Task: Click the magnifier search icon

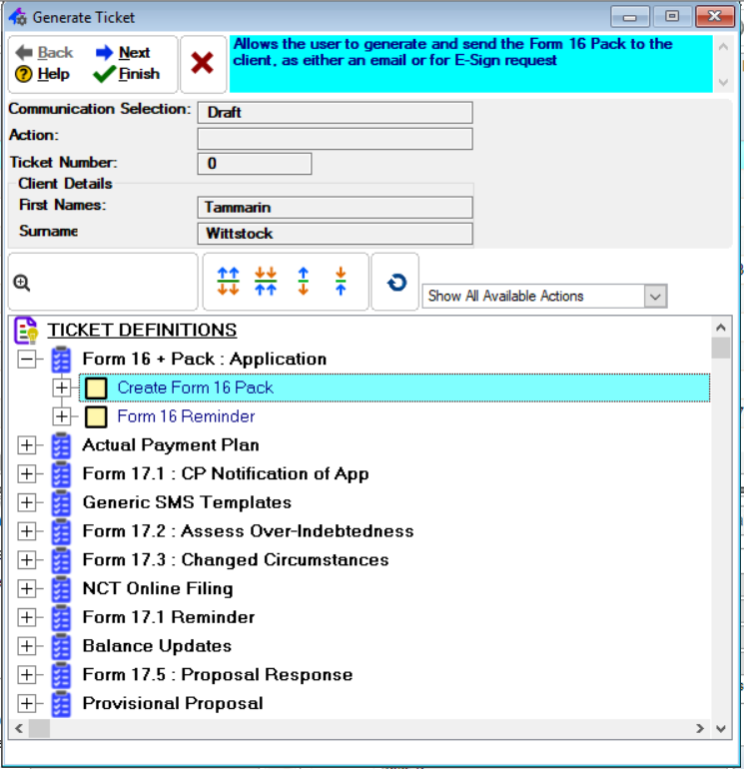Action: tap(21, 283)
